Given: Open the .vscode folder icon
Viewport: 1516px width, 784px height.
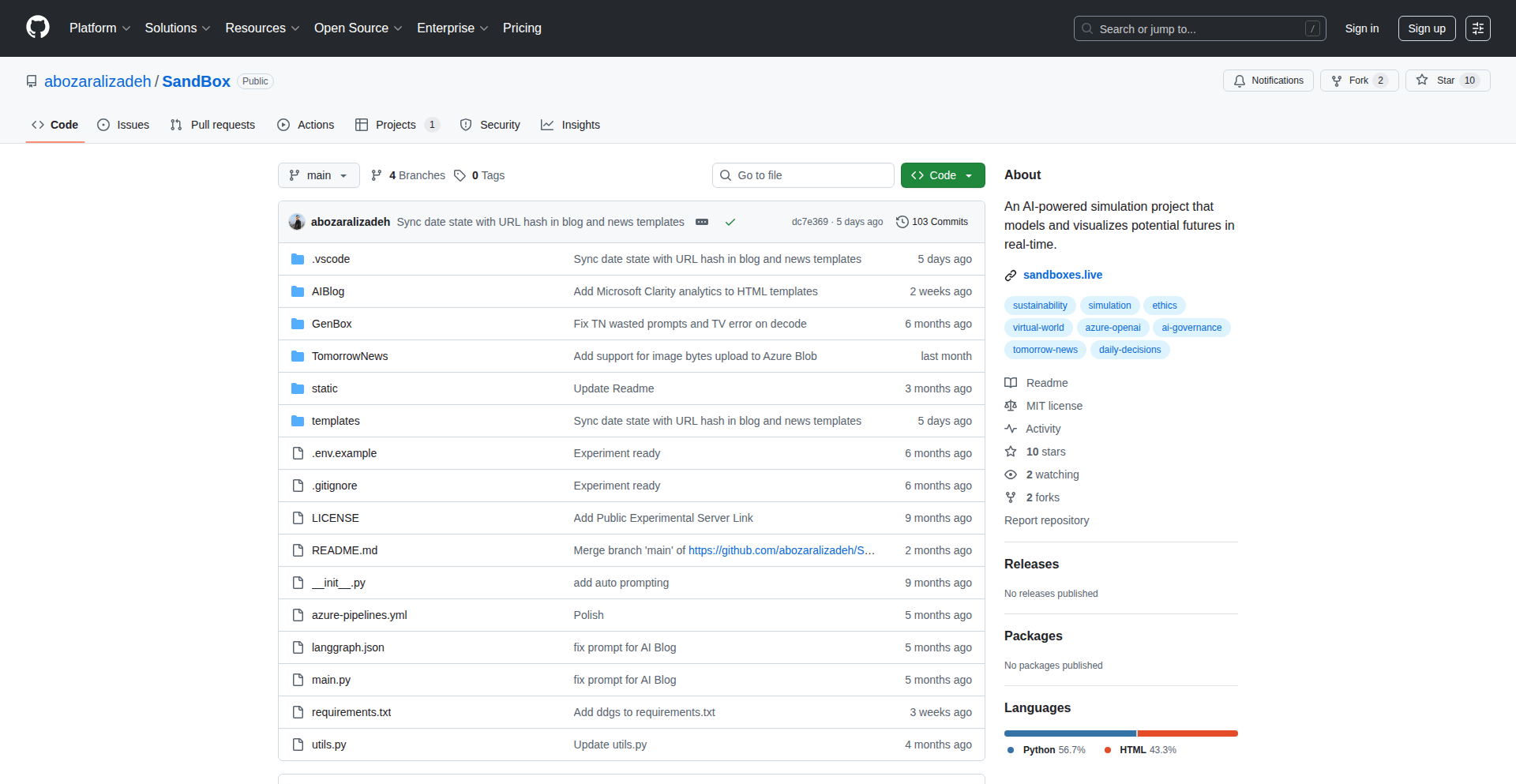Looking at the screenshot, I should pyautogui.click(x=298, y=259).
